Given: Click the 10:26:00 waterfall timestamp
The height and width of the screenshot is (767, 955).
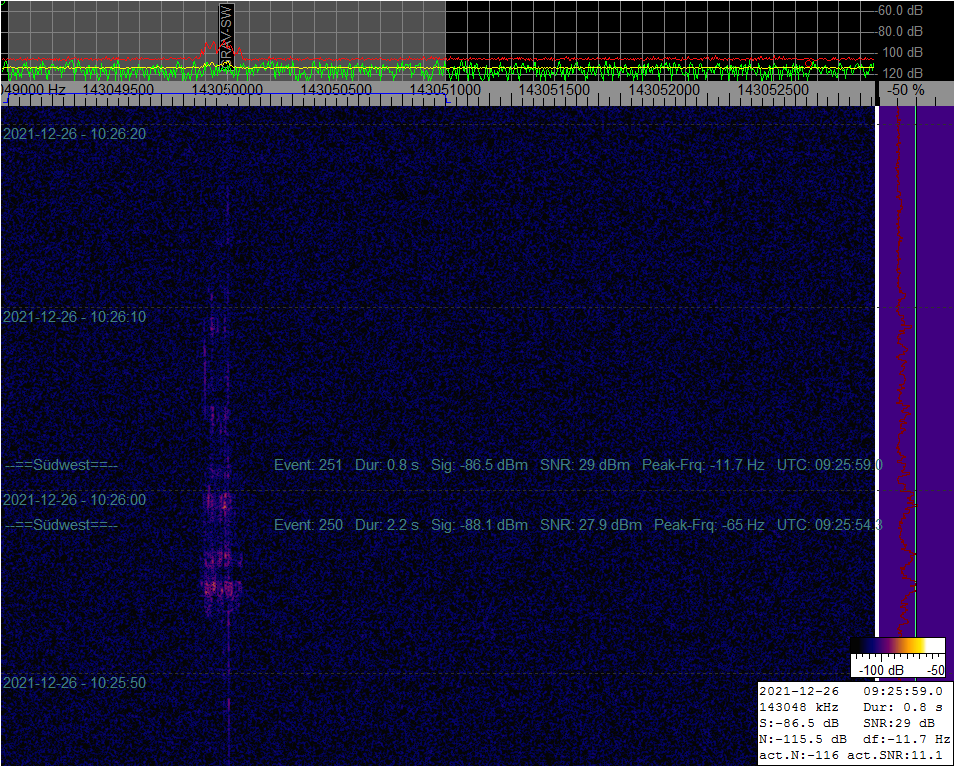Looking at the screenshot, I should [74, 500].
